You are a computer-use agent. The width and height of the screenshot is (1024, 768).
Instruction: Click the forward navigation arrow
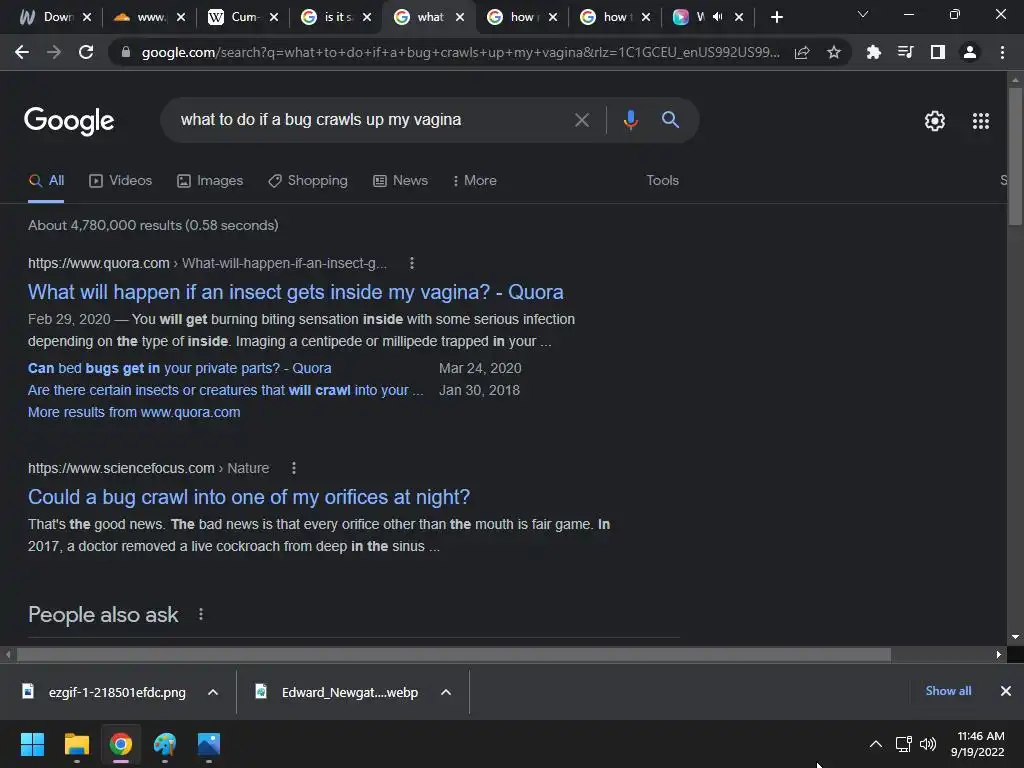pyautogui.click(x=54, y=52)
